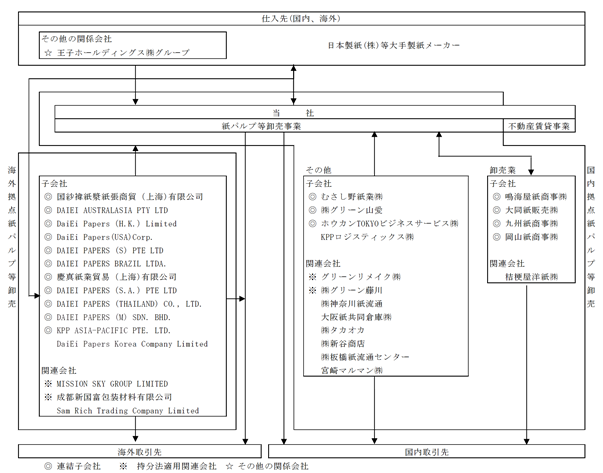
Task: Click 桔梗屋洋紙㈱ entry
Action: click(531, 277)
